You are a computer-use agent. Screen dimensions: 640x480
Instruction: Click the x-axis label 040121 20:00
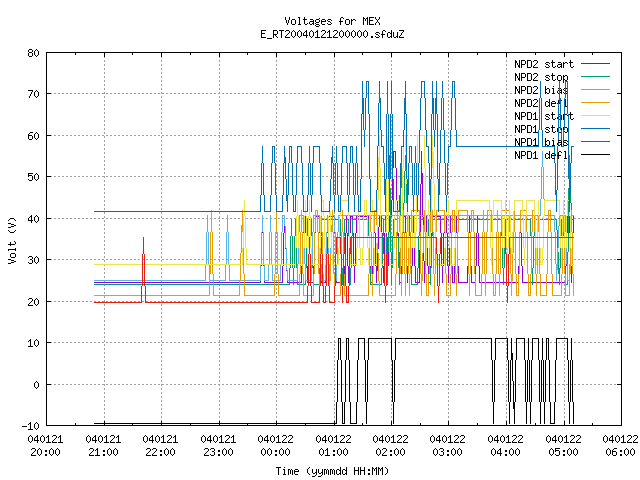pyautogui.click(x=46, y=446)
